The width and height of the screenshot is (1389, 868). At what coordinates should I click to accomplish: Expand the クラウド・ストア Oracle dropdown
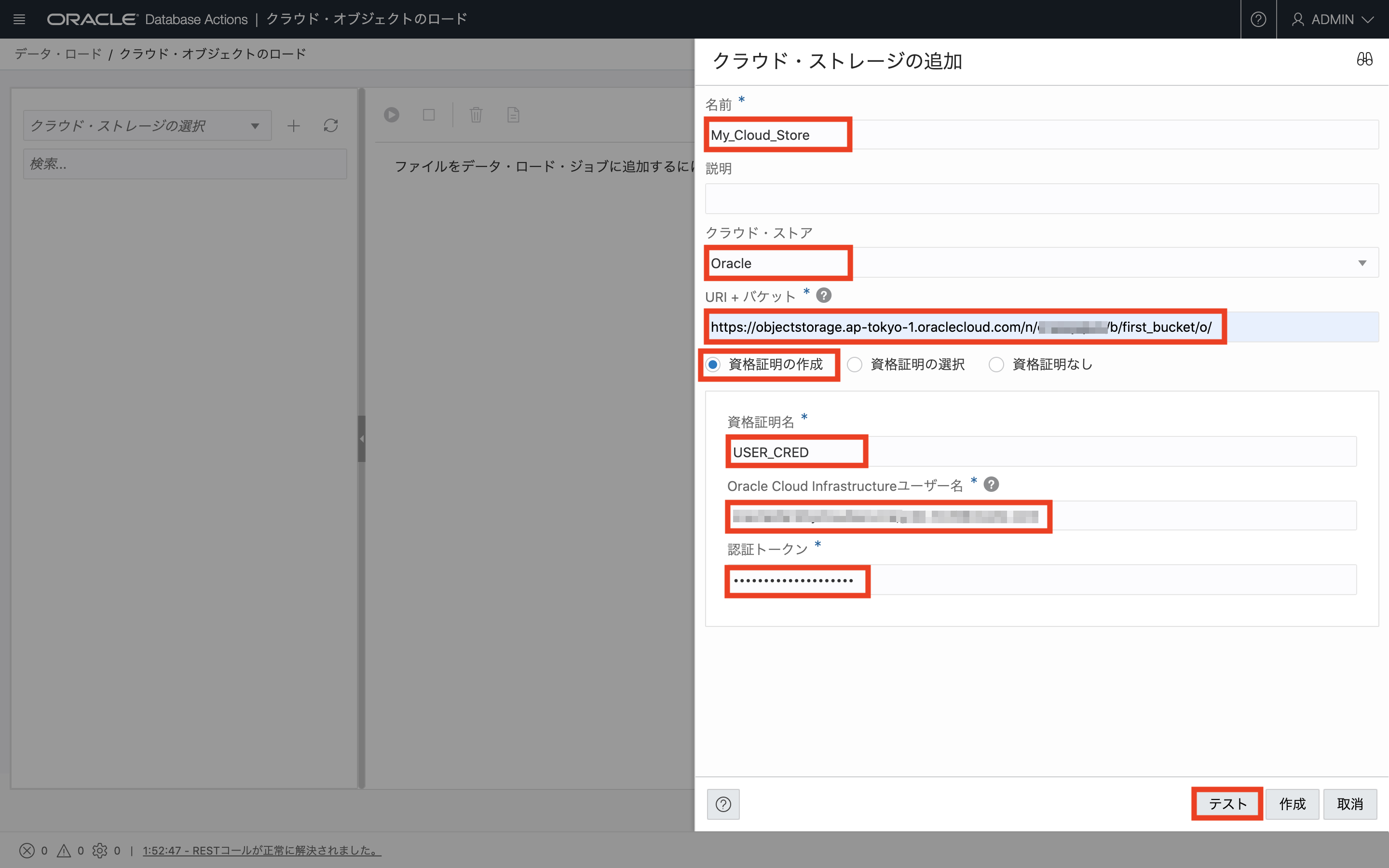[x=1362, y=263]
